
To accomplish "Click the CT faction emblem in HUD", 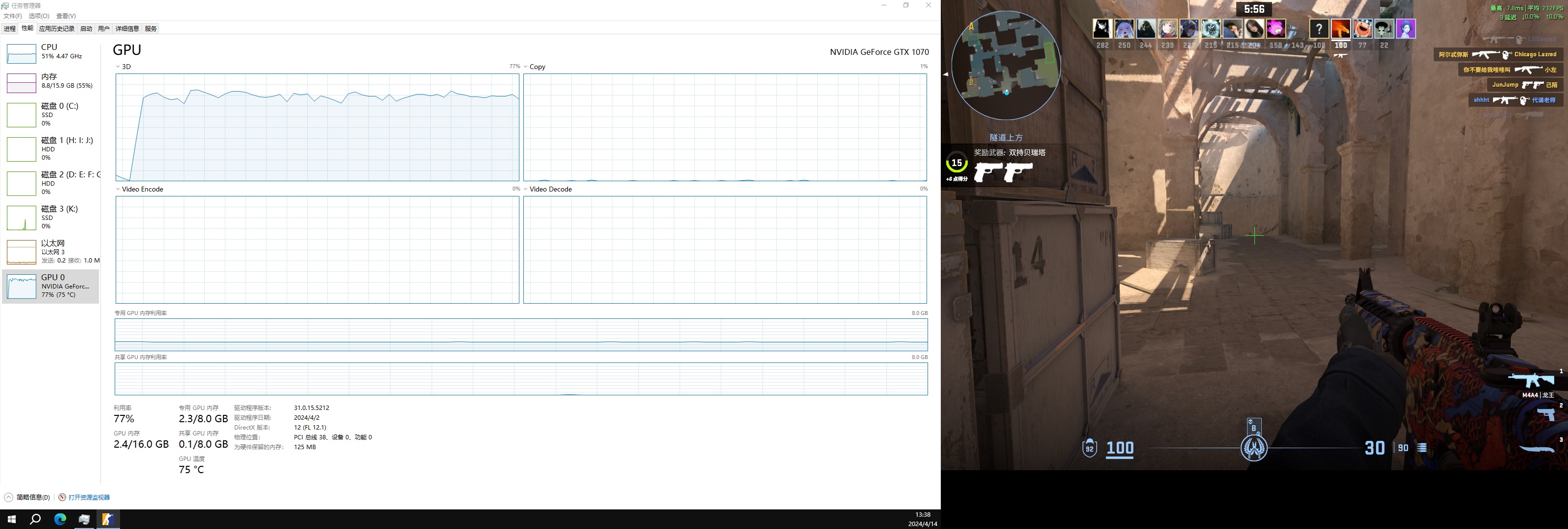I will pos(1254,448).
